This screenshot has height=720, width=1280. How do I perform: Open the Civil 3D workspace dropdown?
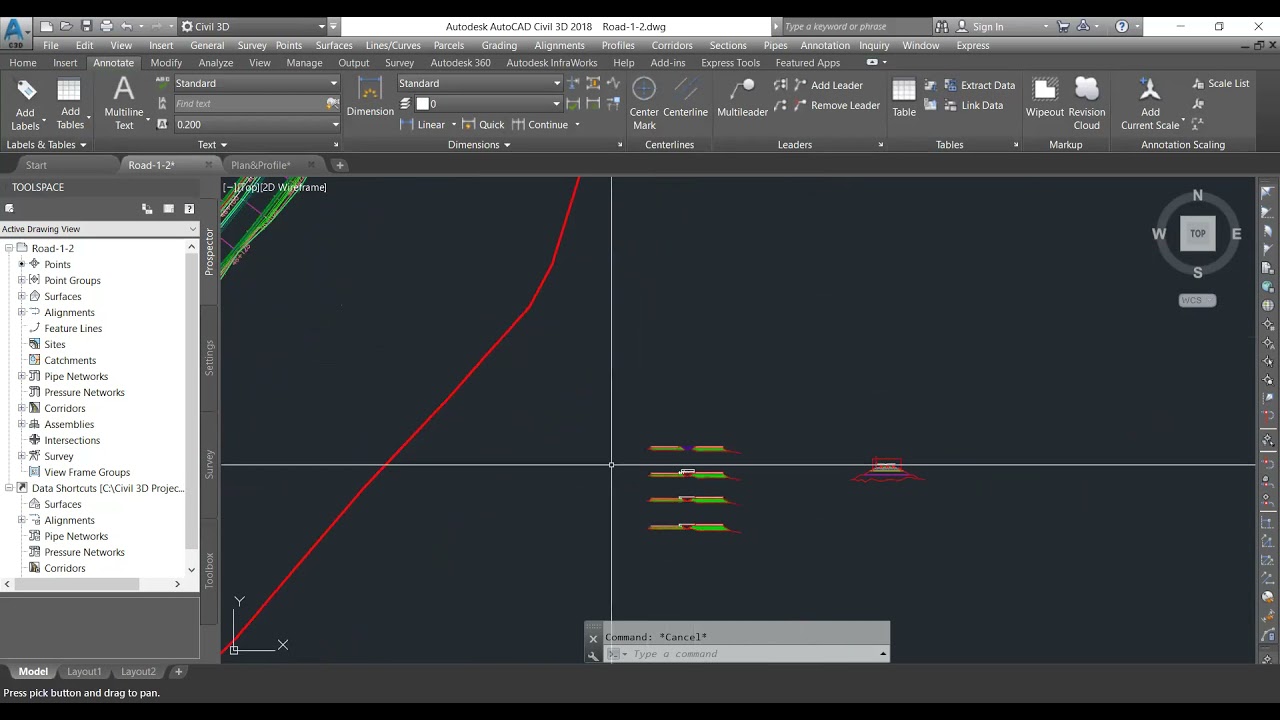coord(321,27)
